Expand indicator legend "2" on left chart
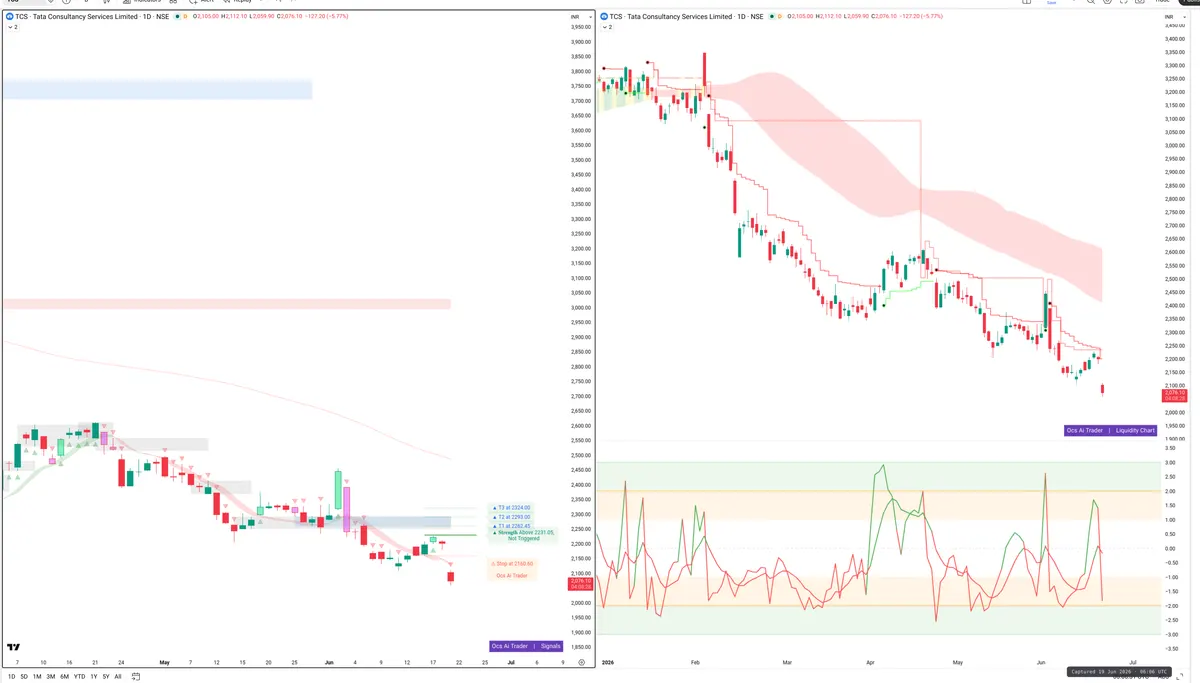 pyautogui.click(x=13, y=27)
